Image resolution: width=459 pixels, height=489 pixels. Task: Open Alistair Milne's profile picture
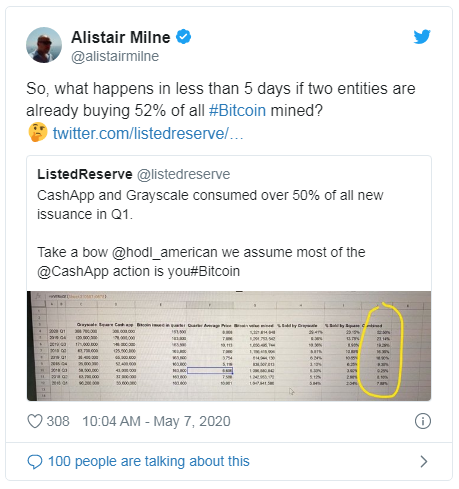coord(44,45)
